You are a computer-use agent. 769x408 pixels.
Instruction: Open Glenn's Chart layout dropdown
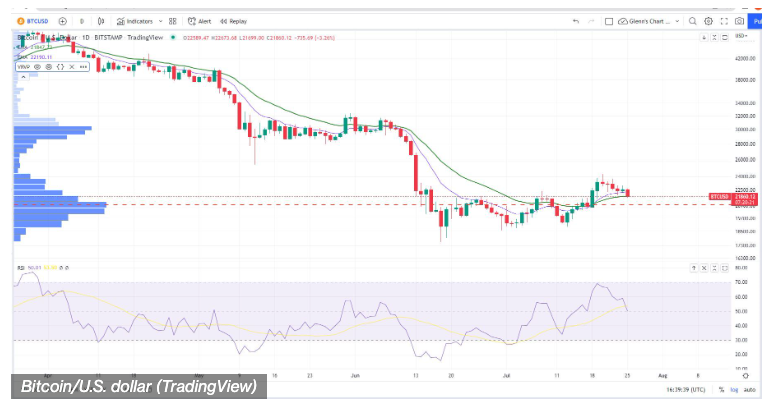649,21
